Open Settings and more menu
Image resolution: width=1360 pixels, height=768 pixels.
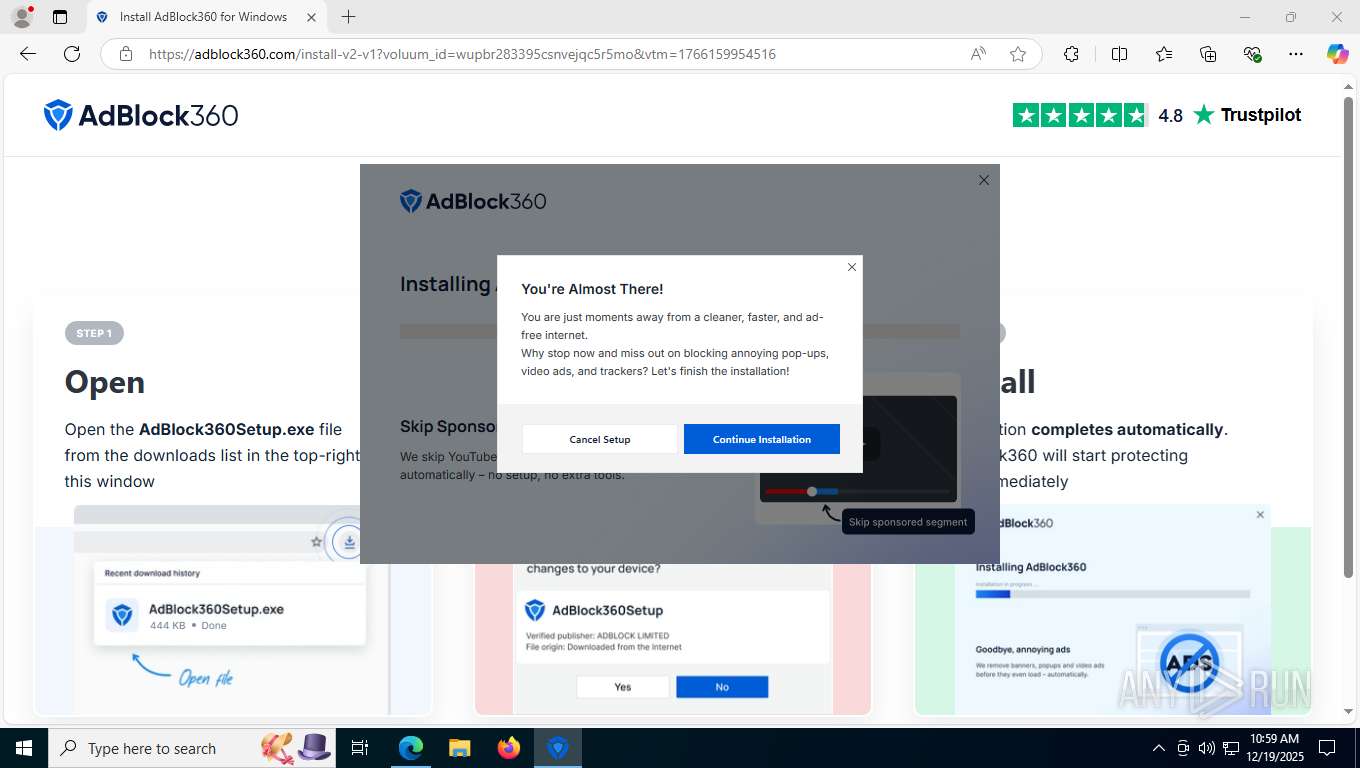coord(1296,54)
